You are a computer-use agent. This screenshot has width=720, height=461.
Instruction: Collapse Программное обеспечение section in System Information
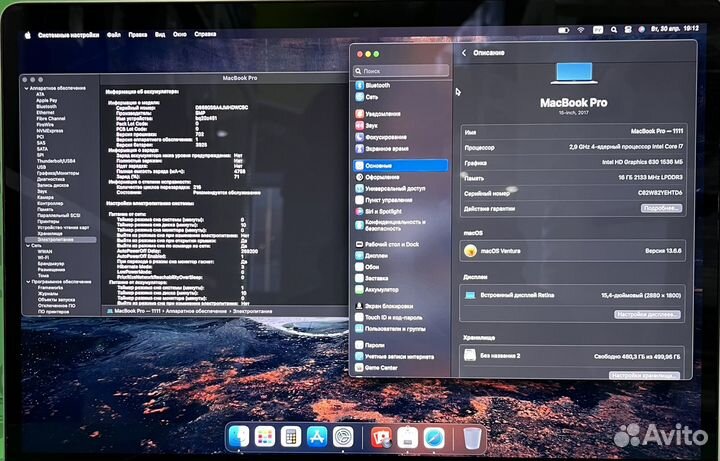pyautogui.click(x=28, y=282)
